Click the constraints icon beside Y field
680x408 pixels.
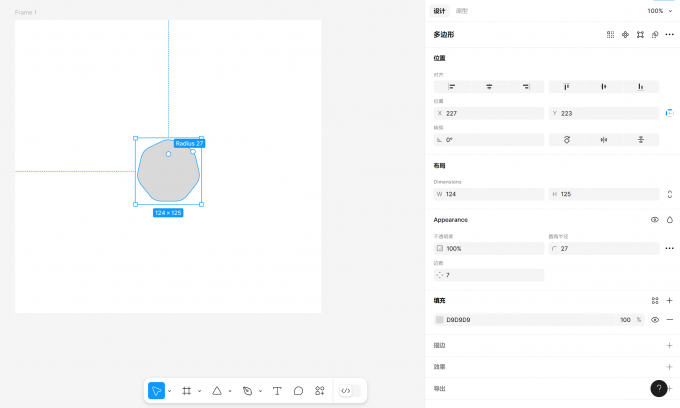pos(670,113)
